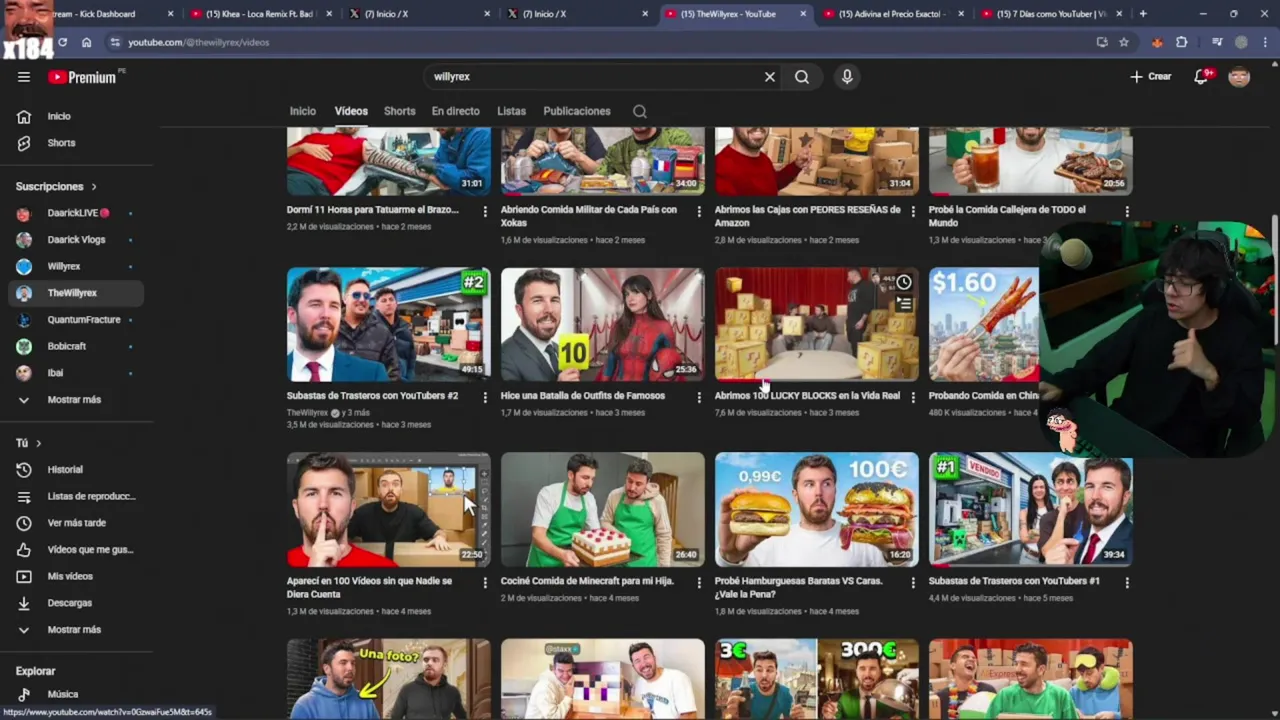
Task: Add Lucky Blocks video to Watch Later
Action: click(x=904, y=283)
